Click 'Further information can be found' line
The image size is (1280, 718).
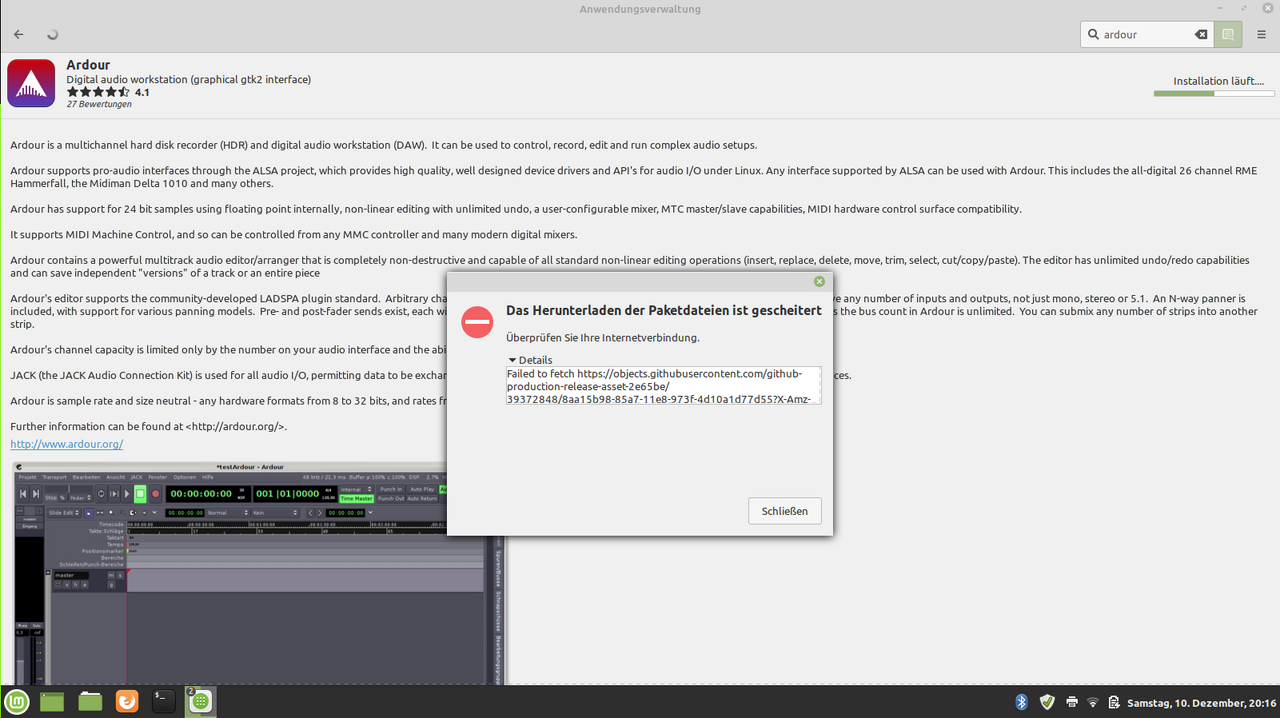coord(149,426)
